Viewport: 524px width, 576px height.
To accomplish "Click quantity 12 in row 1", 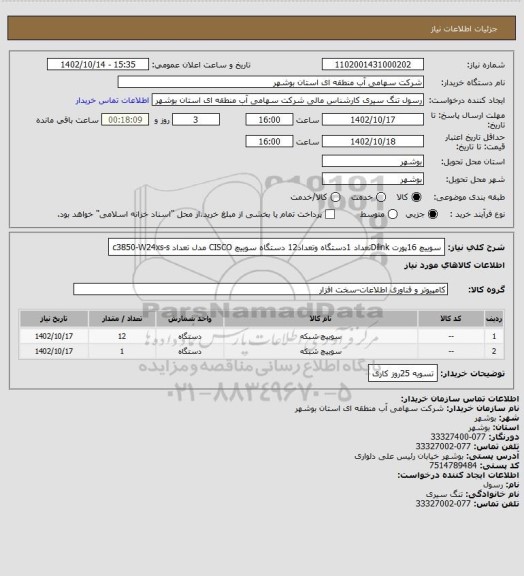I will tap(122, 336).
